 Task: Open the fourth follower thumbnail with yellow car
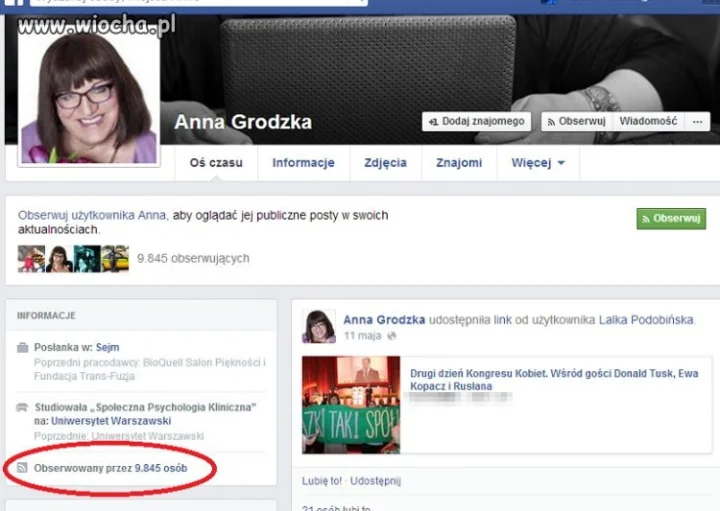[115, 258]
